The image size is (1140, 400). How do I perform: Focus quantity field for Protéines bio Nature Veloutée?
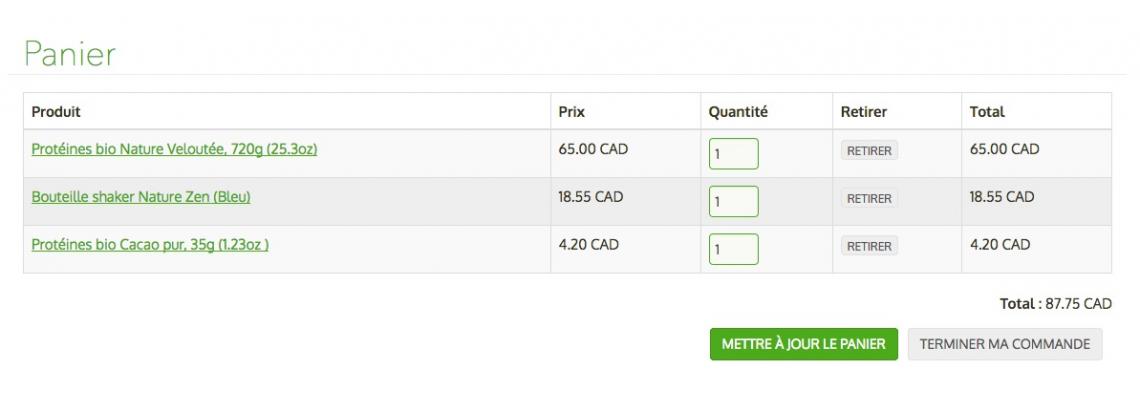point(733,154)
